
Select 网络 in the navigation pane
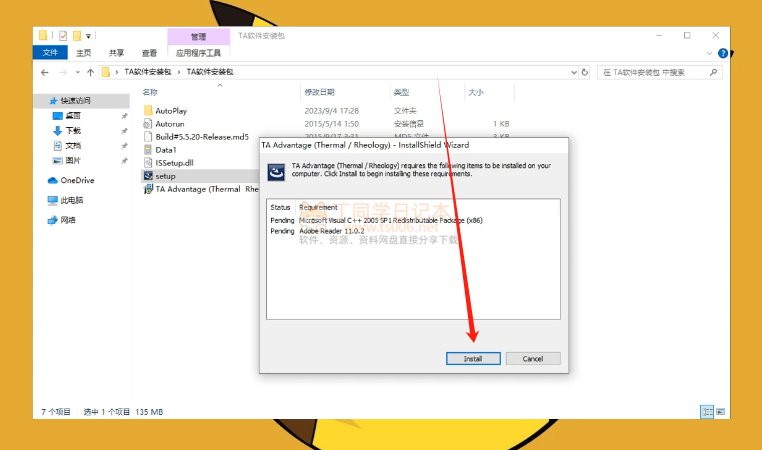(x=68, y=220)
